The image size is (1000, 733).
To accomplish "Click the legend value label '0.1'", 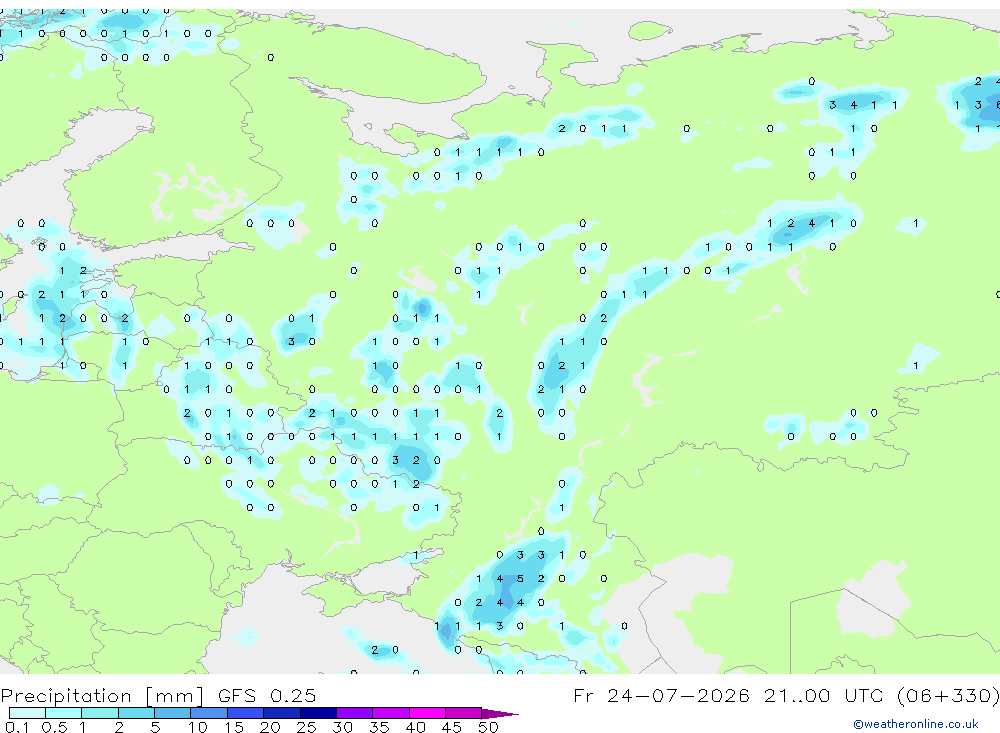I will [17, 727].
